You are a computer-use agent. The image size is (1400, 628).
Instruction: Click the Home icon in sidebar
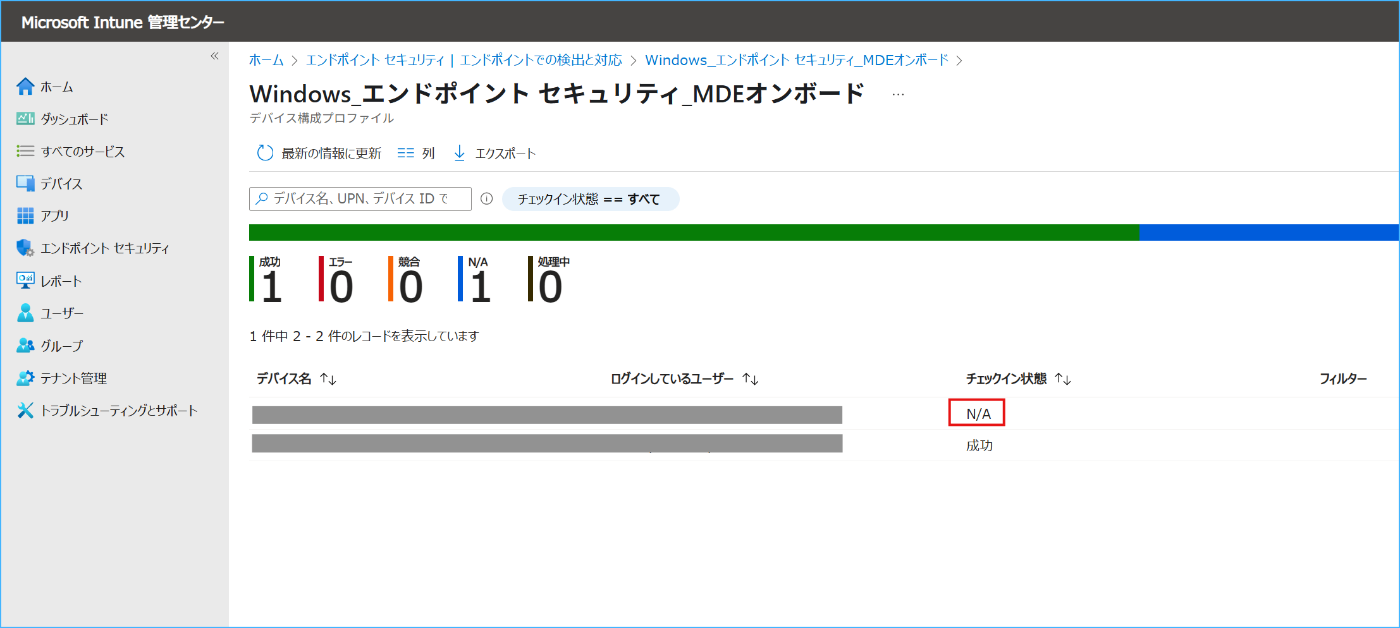click(x=26, y=87)
